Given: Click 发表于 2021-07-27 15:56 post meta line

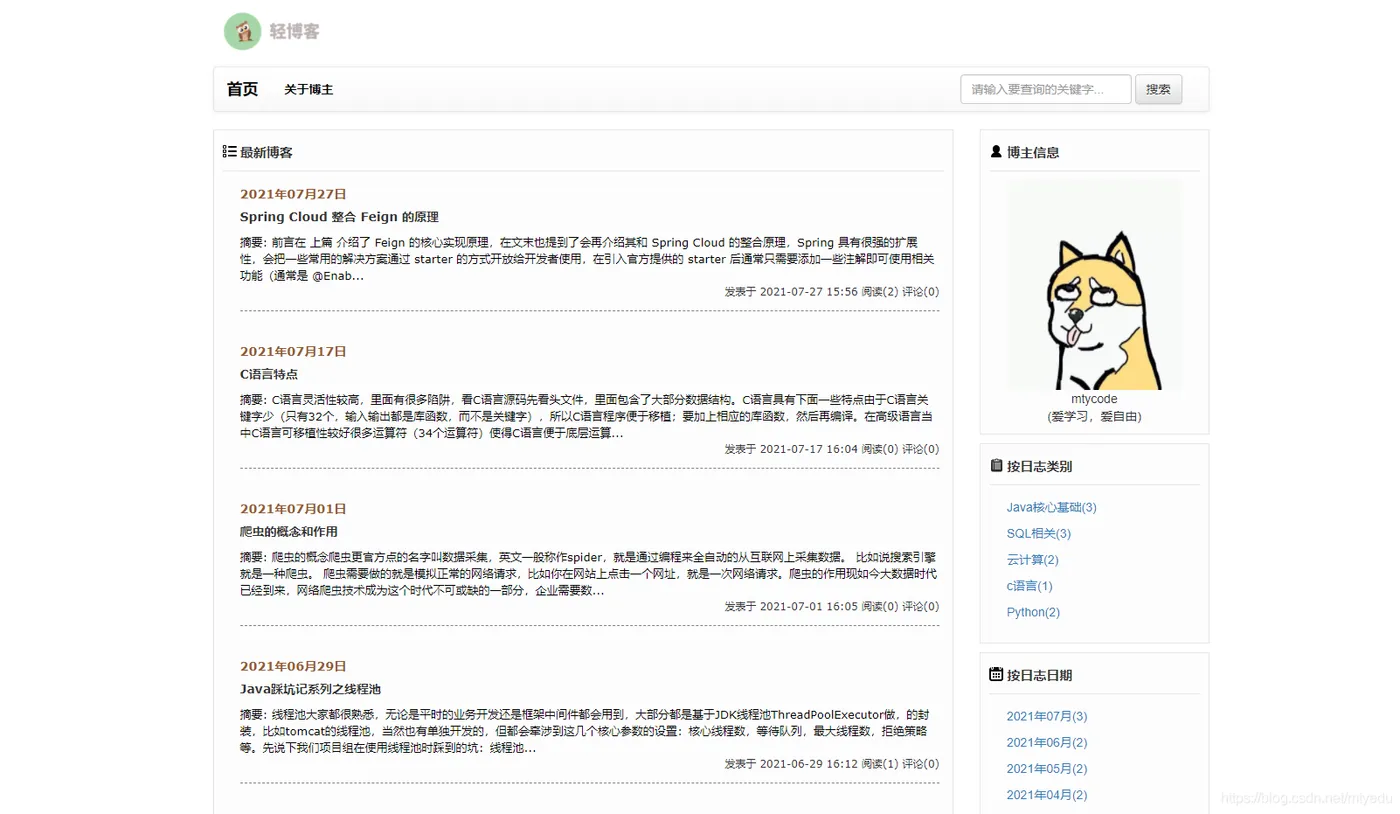Looking at the screenshot, I should pos(832,292).
